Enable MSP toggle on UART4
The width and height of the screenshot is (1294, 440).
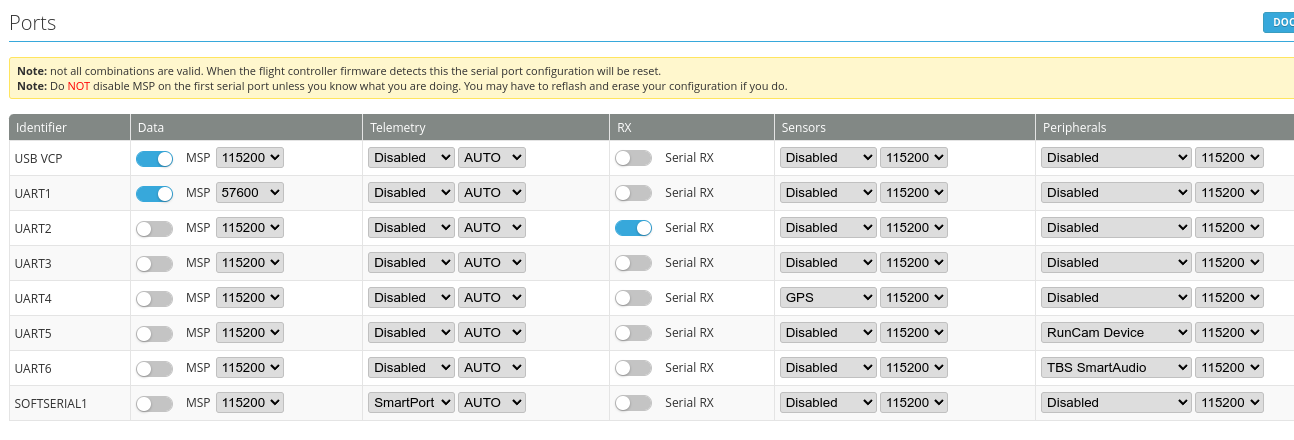[154, 298]
